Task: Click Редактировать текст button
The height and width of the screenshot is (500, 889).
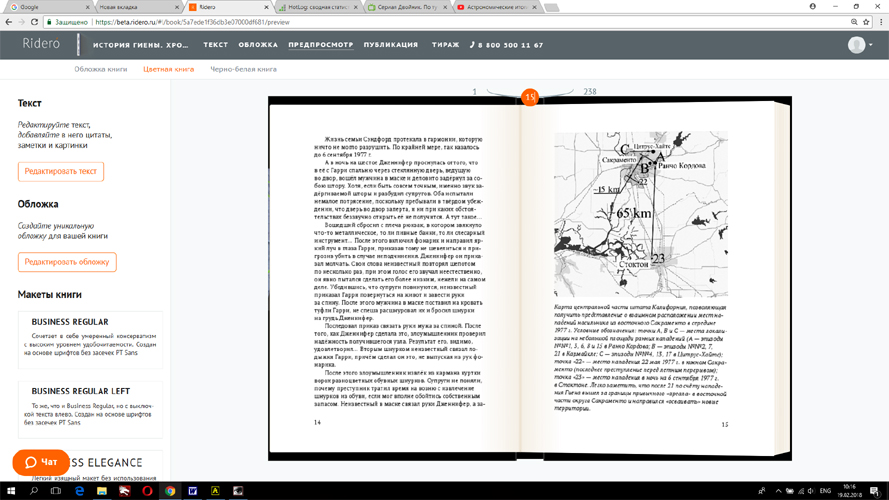Action: pos(61,171)
